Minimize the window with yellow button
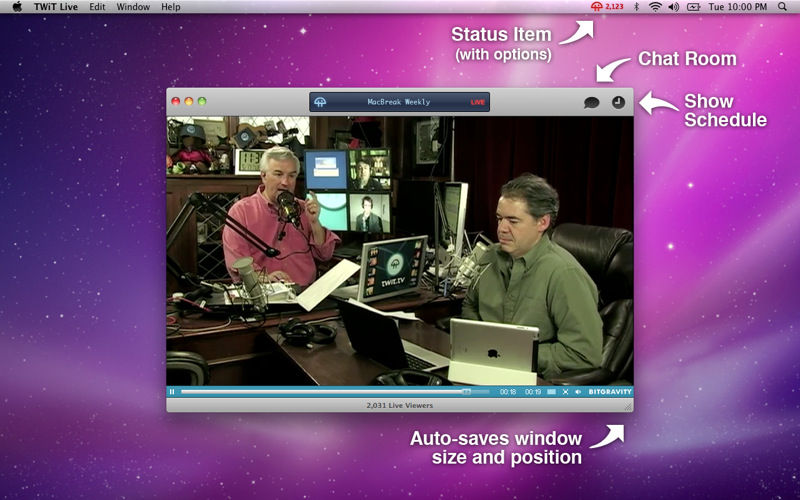Image resolution: width=800 pixels, height=500 pixels. coord(189,101)
